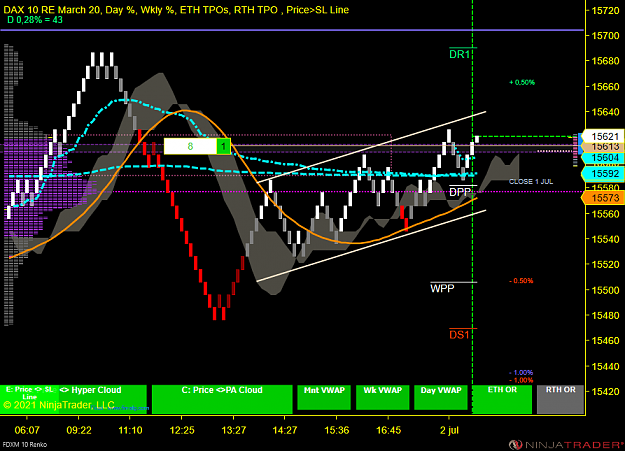Click the blue -1.00% level label
Viewport: 625px width, 451px height.
pos(521,373)
